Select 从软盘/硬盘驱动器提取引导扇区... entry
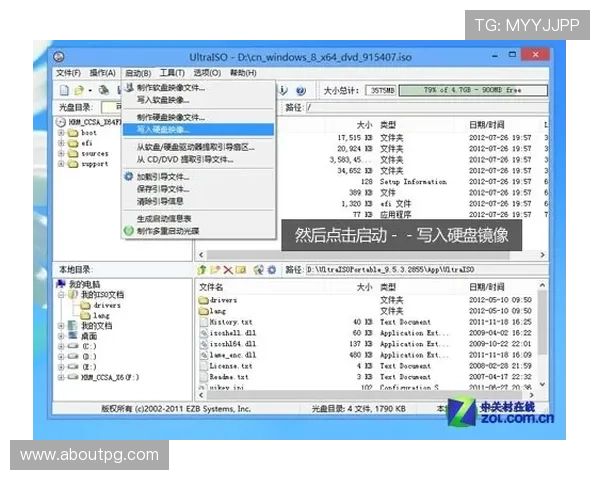Viewport: 600px width, 480px height. [x=198, y=147]
